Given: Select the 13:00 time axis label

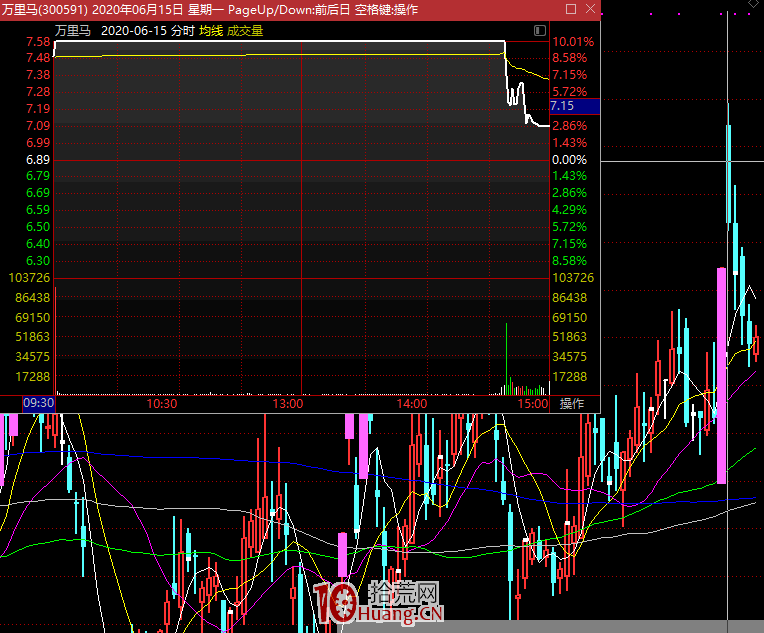Looking at the screenshot, I should point(287,404).
